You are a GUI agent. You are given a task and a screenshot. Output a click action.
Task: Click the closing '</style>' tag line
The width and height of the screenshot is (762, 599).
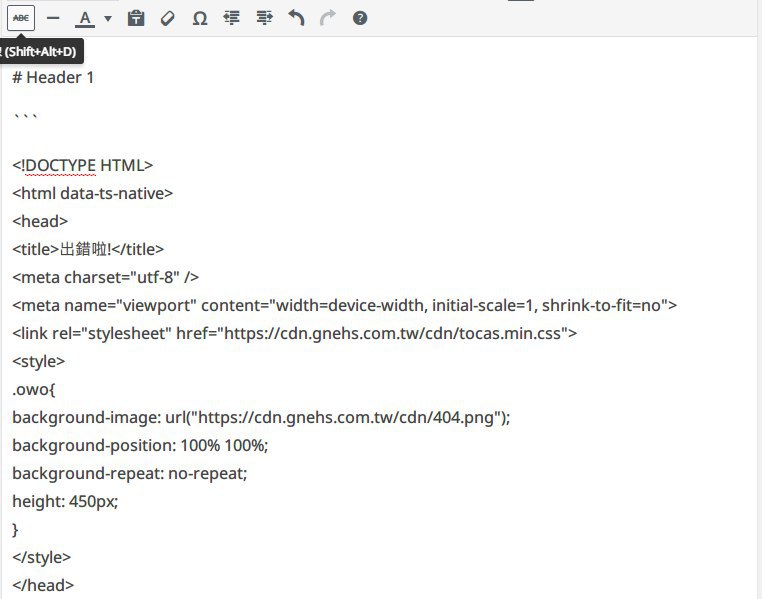coord(41,557)
